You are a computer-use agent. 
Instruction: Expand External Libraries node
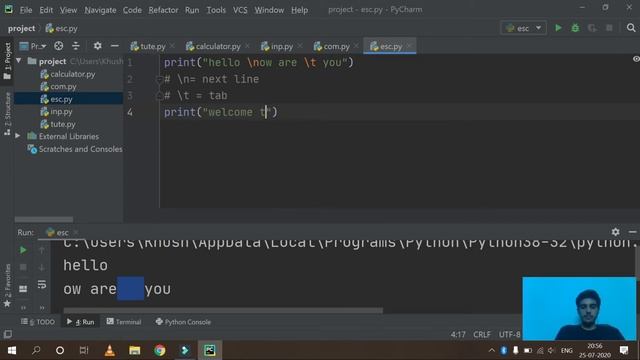point(18,136)
